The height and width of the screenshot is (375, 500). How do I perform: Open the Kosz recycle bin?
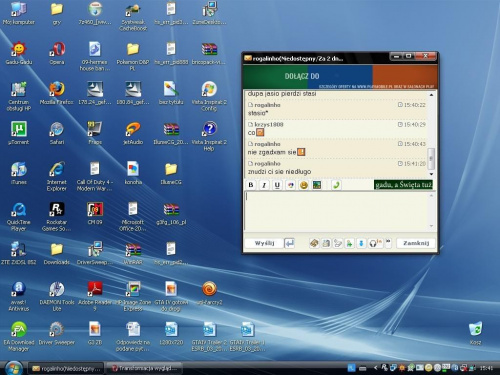coord(475,333)
